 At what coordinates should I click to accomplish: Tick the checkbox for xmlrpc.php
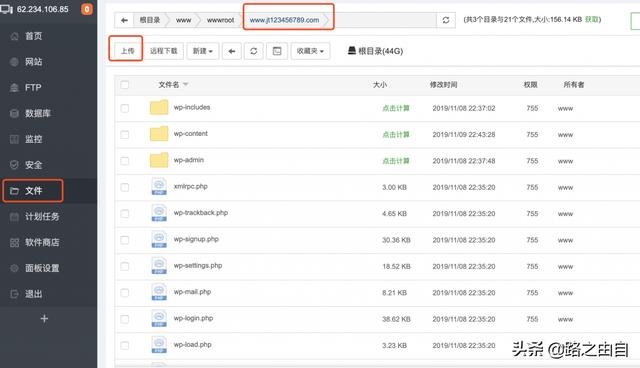(124, 187)
